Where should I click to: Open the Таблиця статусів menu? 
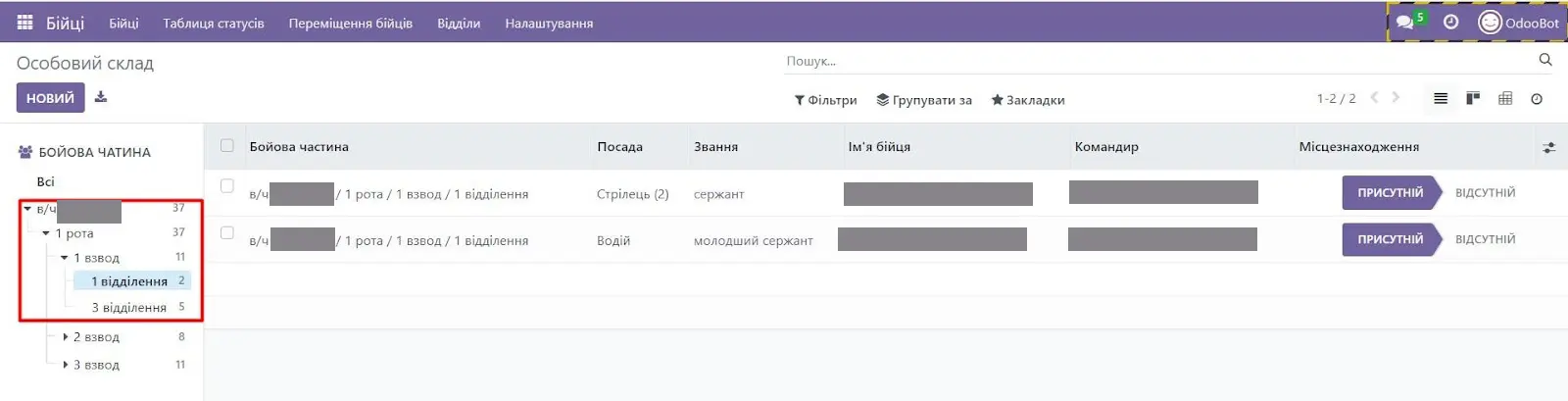point(214,23)
